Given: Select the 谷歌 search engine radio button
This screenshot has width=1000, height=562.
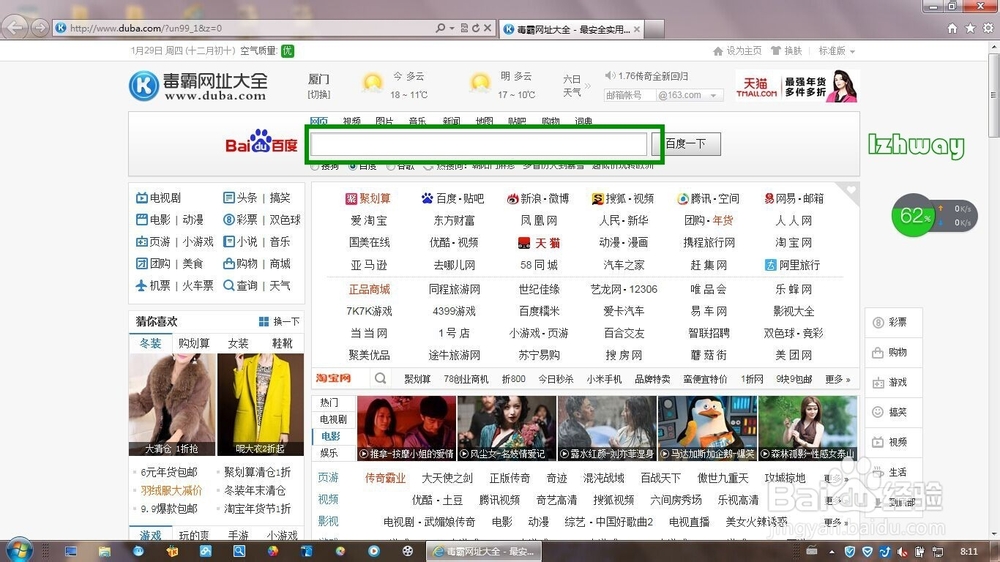Looking at the screenshot, I should (390, 166).
